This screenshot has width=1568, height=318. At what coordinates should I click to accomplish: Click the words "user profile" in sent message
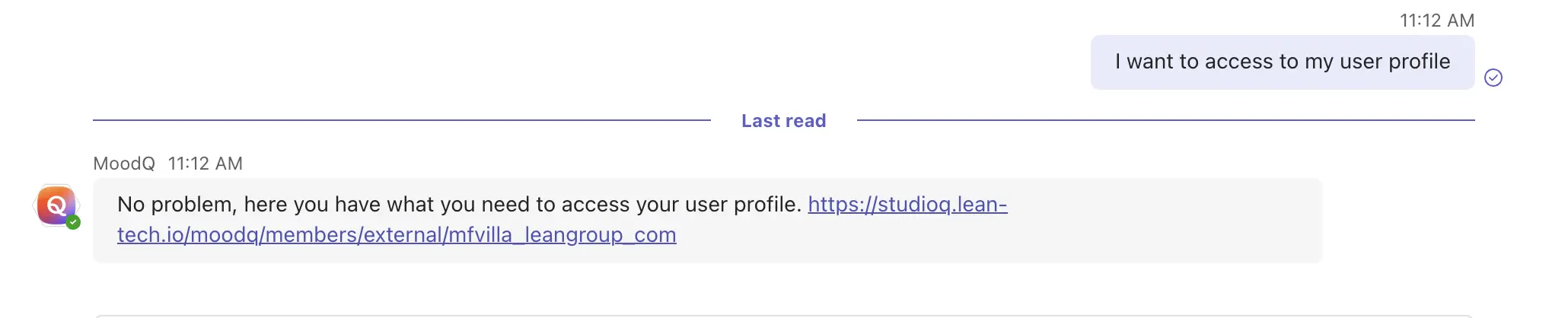click(1395, 62)
